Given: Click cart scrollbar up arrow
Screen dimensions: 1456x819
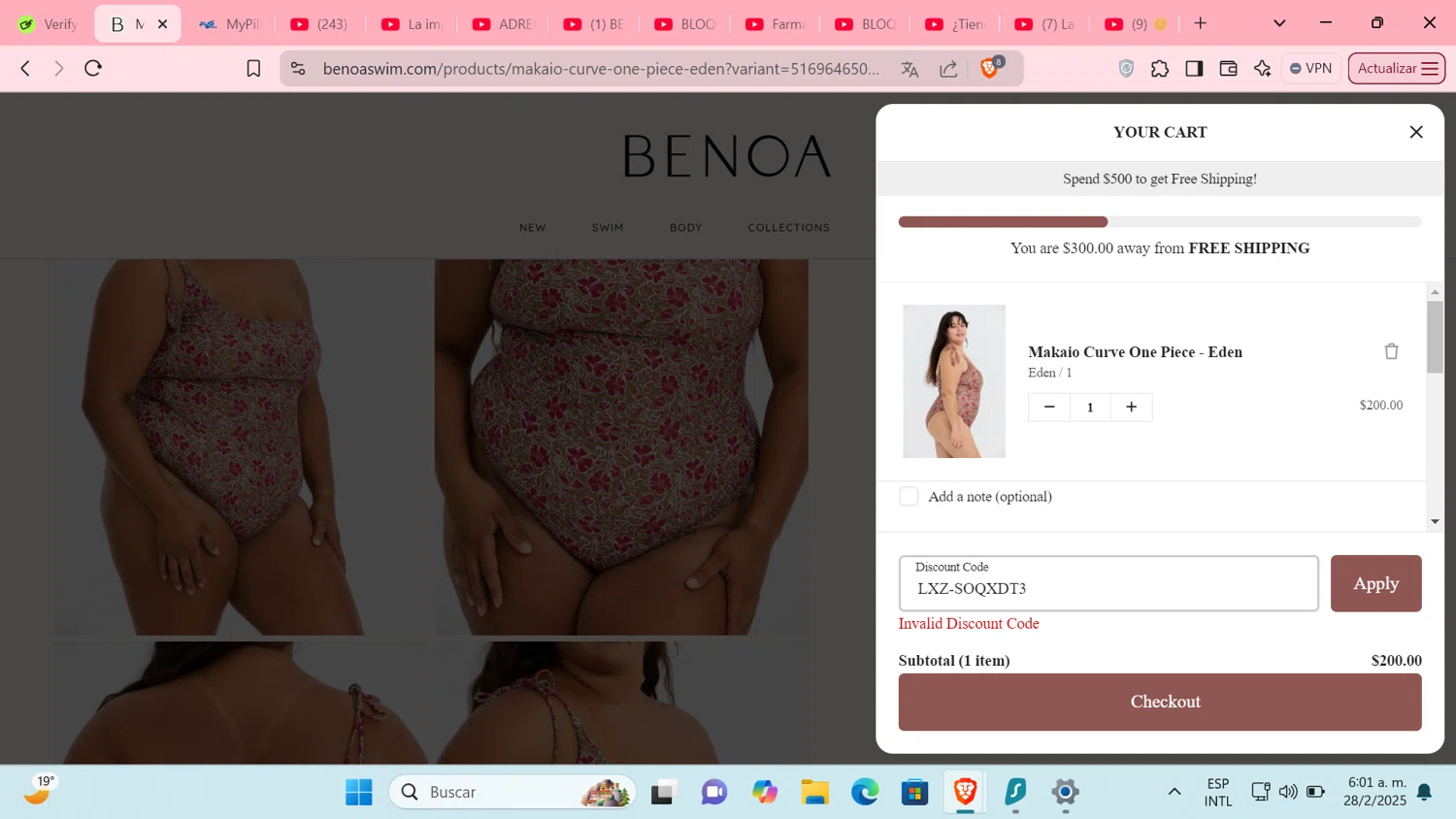Looking at the screenshot, I should pos(1435,292).
